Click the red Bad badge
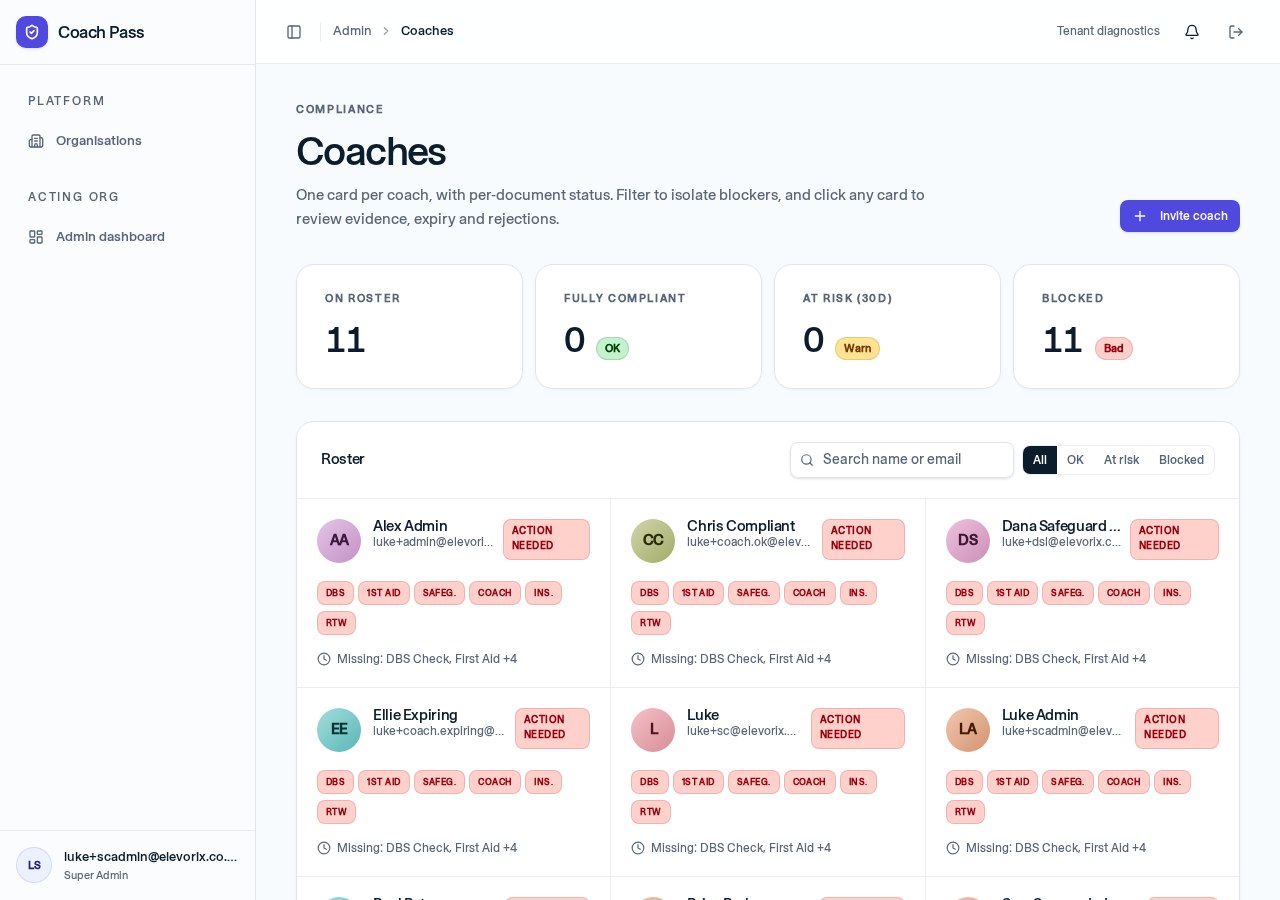The width and height of the screenshot is (1280, 900). [x=1113, y=349]
